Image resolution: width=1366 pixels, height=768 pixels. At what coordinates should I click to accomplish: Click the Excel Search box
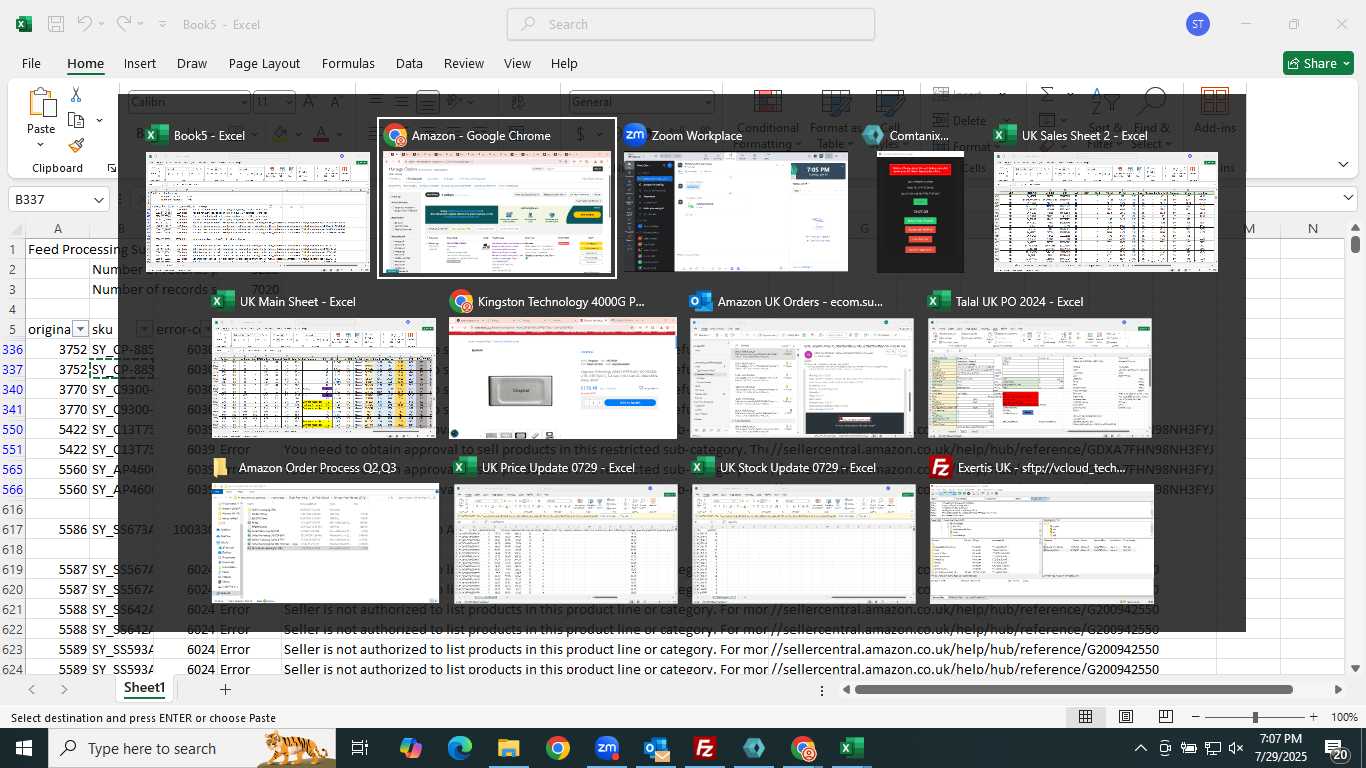(691, 24)
